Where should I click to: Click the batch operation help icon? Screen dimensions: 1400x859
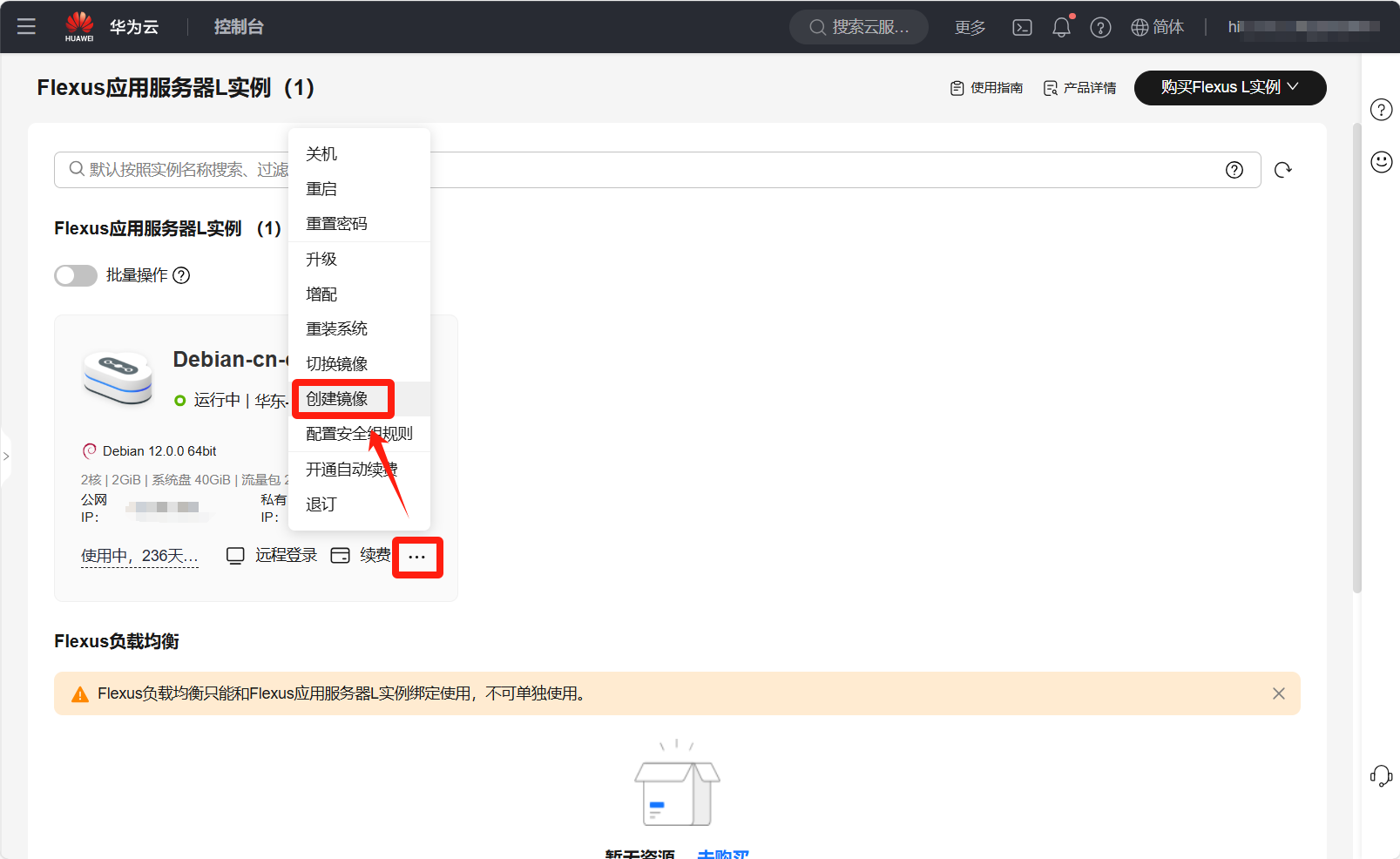coord(181,275)
